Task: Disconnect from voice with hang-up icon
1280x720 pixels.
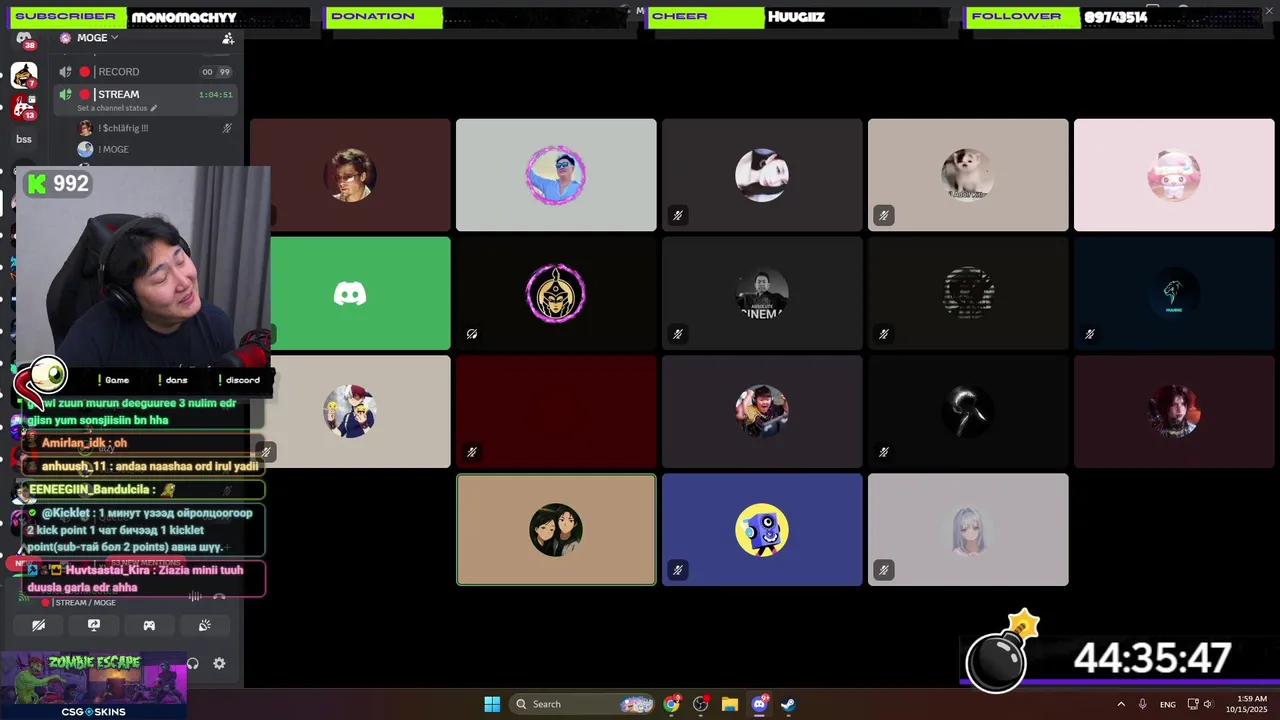Action: pyautogui.click(x=219, y=597)
